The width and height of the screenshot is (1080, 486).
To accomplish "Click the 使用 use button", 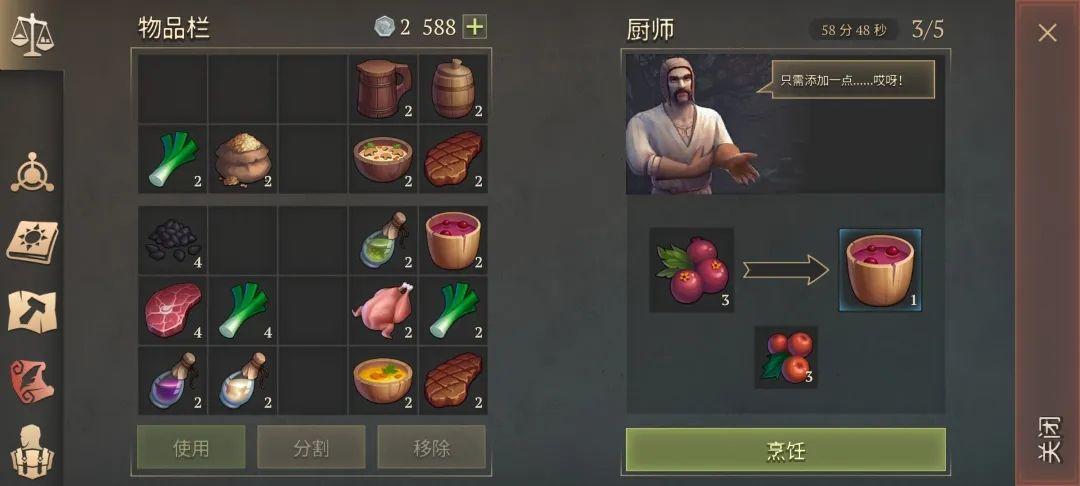I will tap(191, 447).
